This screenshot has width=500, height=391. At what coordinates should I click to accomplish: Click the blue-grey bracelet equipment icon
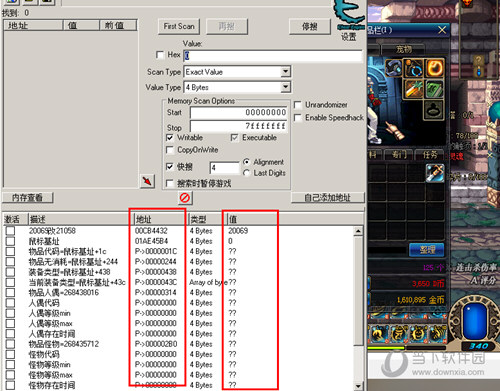pyautogui.click(x=393, y=68)
